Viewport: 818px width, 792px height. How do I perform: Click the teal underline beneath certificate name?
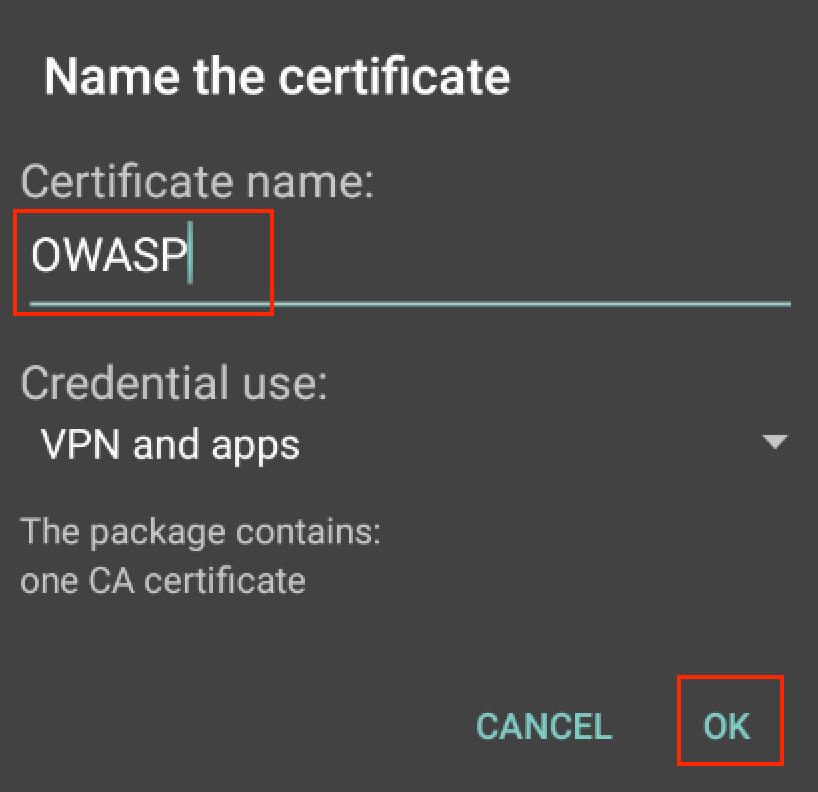tap(410, 300)
